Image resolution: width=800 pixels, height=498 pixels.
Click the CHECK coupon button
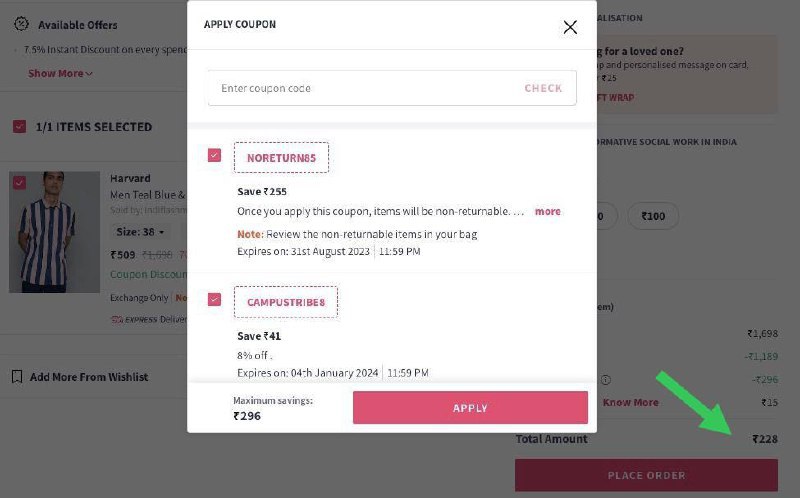coord(543,88)
